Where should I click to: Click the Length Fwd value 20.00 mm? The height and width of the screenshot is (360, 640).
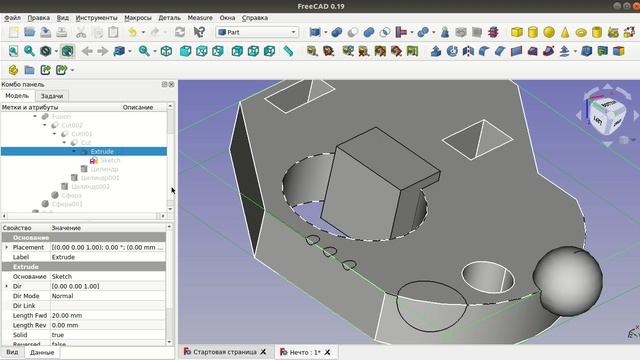(108, 316)
